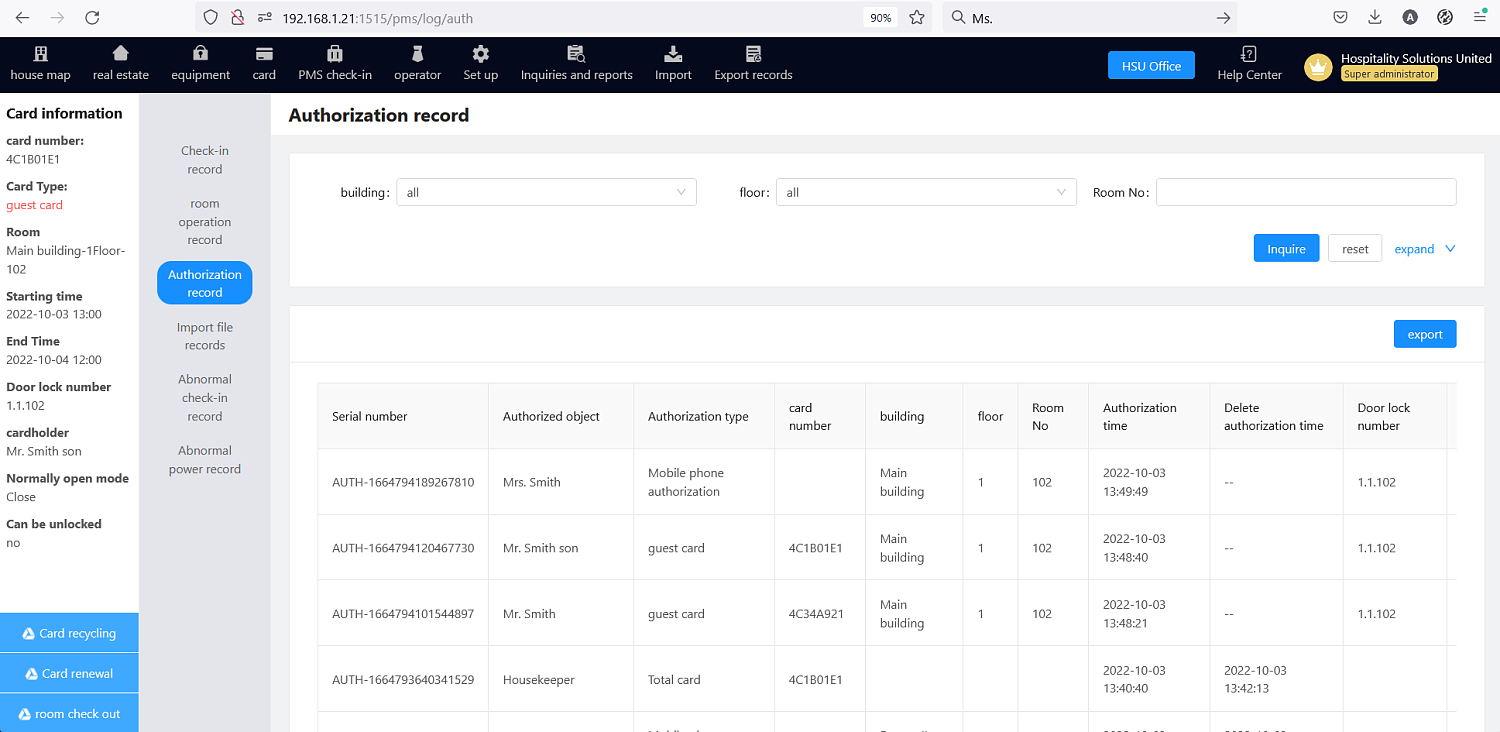
Task: Click the export button
Action: (1425, 334)
